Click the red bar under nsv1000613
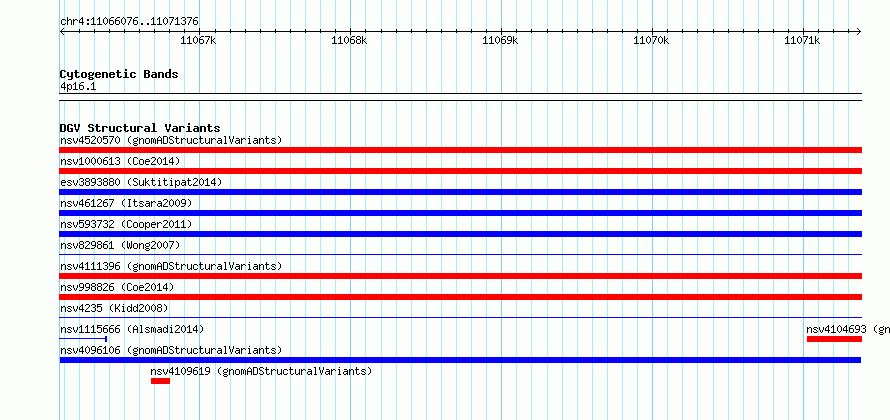 click(x=460, y=171)
